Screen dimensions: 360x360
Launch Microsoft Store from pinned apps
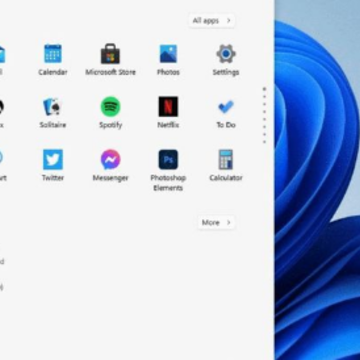point(110,54)
